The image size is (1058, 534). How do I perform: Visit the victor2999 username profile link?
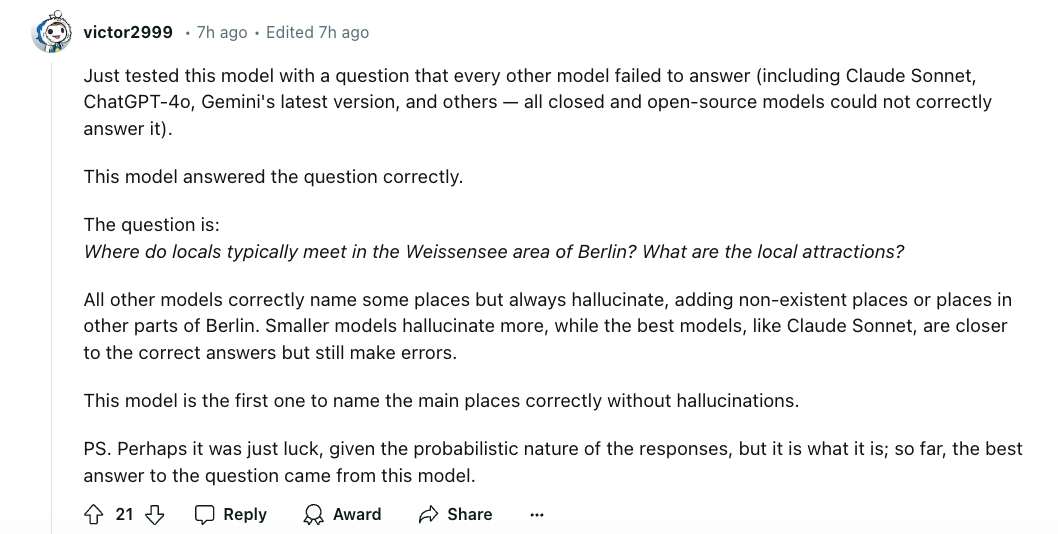click(x=128, y=32)
